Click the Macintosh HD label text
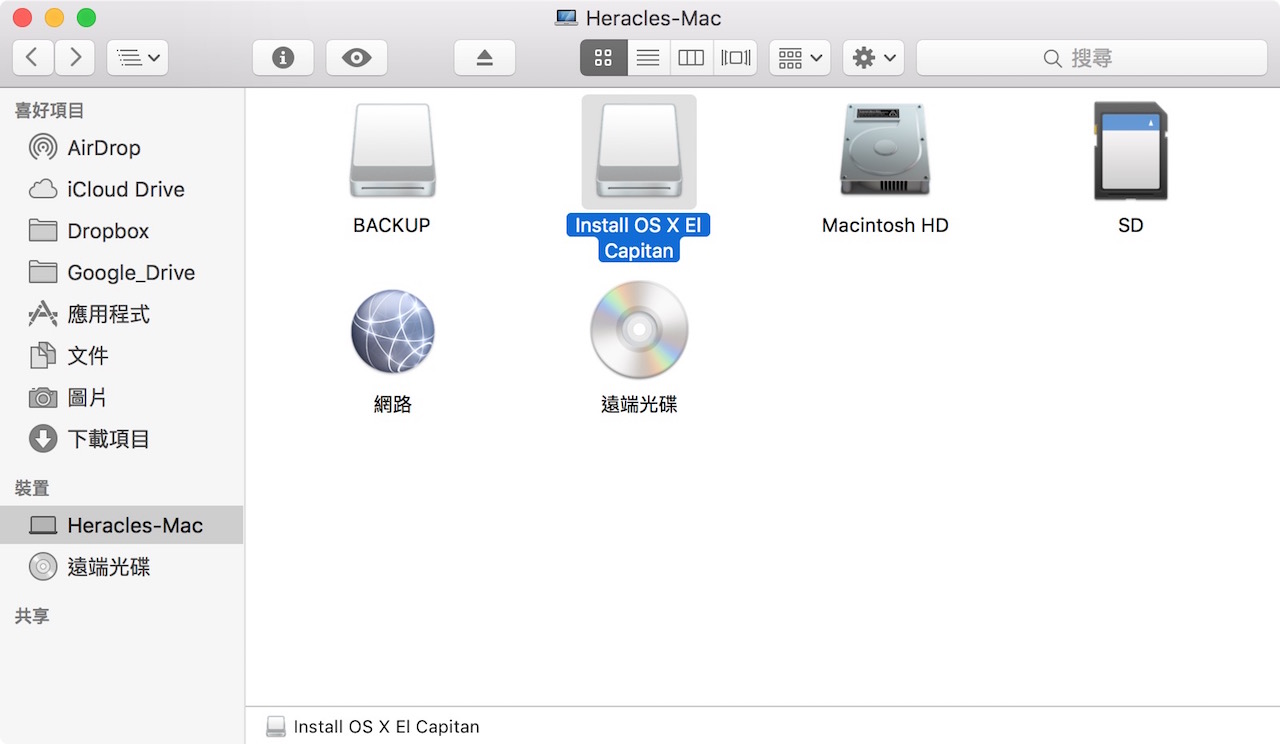Viewport: 1280px width, 744px height. tap(885, 226)
